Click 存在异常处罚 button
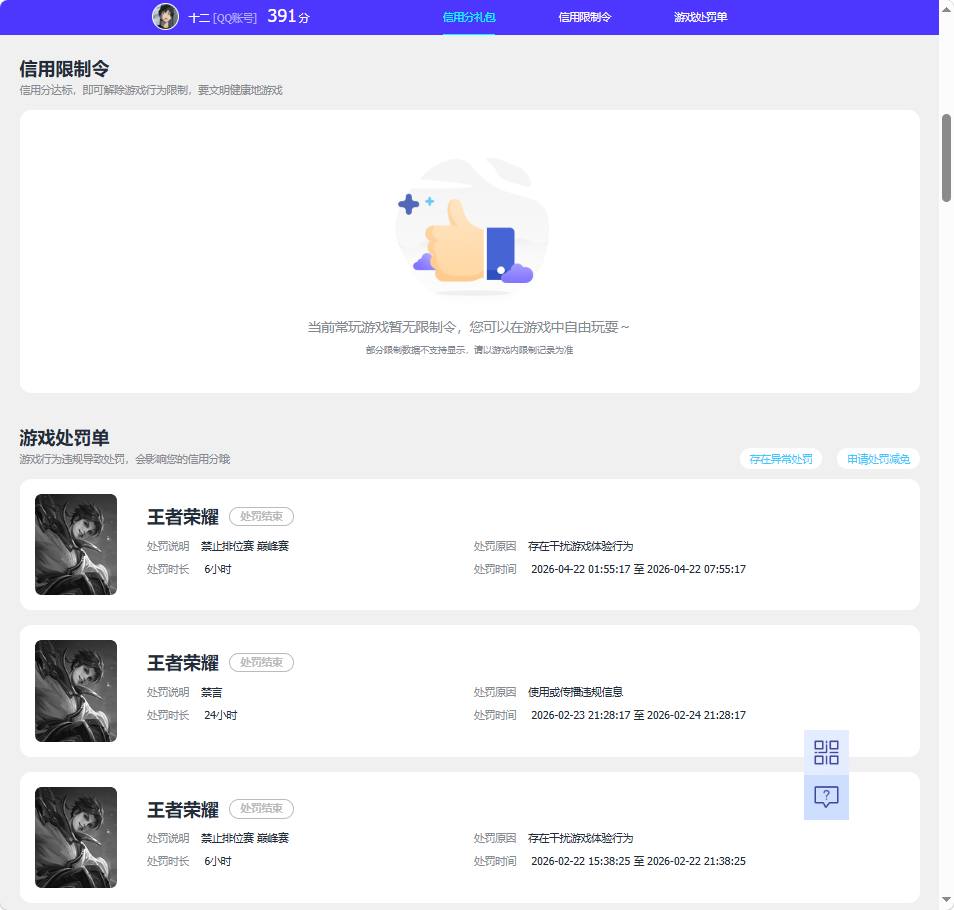The width and height of the screenshot is (954, 910). click(781, 459)
